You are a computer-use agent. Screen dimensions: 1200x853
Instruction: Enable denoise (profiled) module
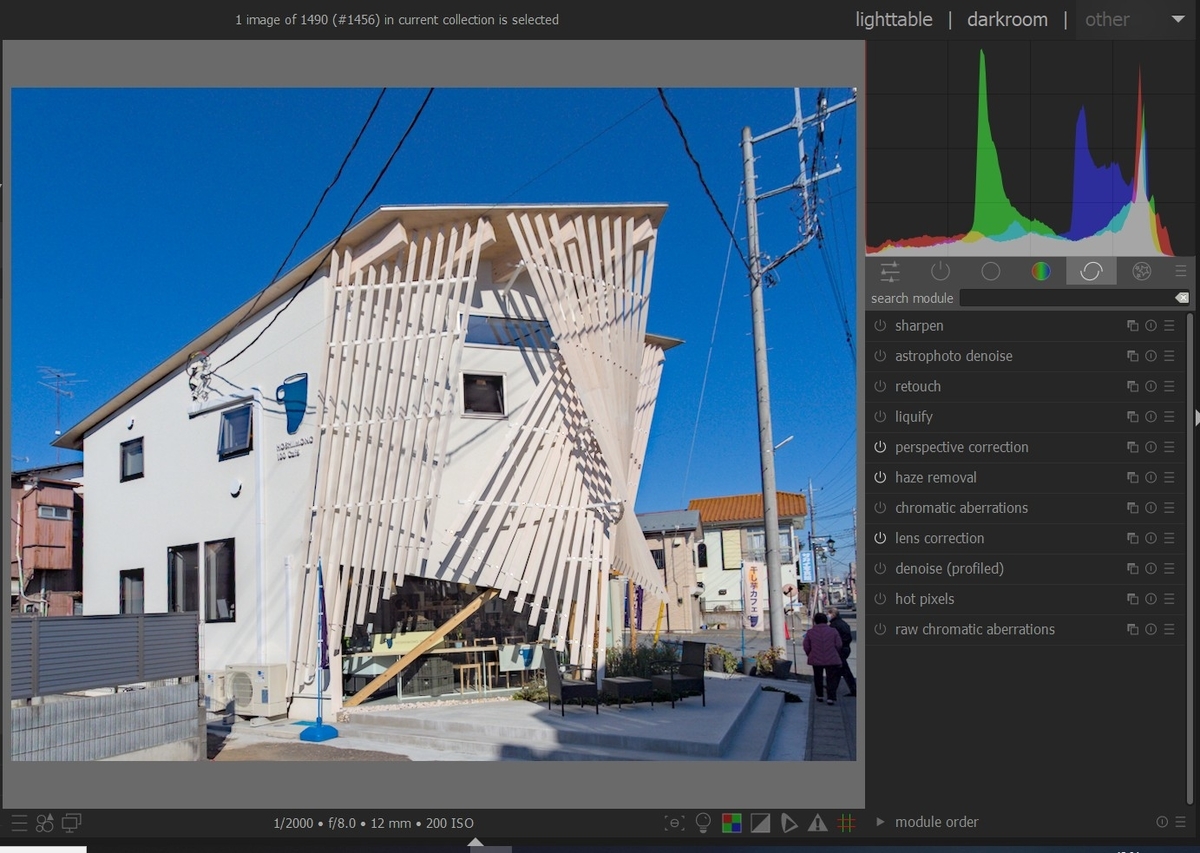click(880, 569)
